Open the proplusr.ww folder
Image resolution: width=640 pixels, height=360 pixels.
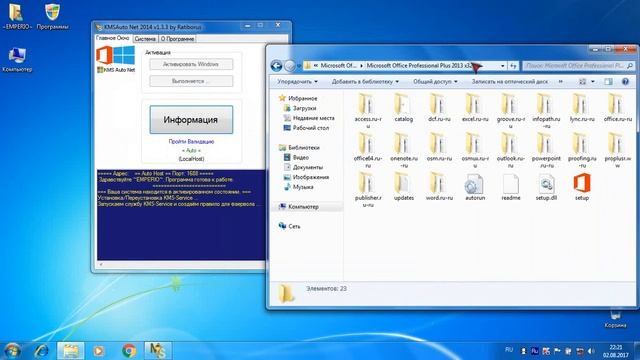coord(617,149)
